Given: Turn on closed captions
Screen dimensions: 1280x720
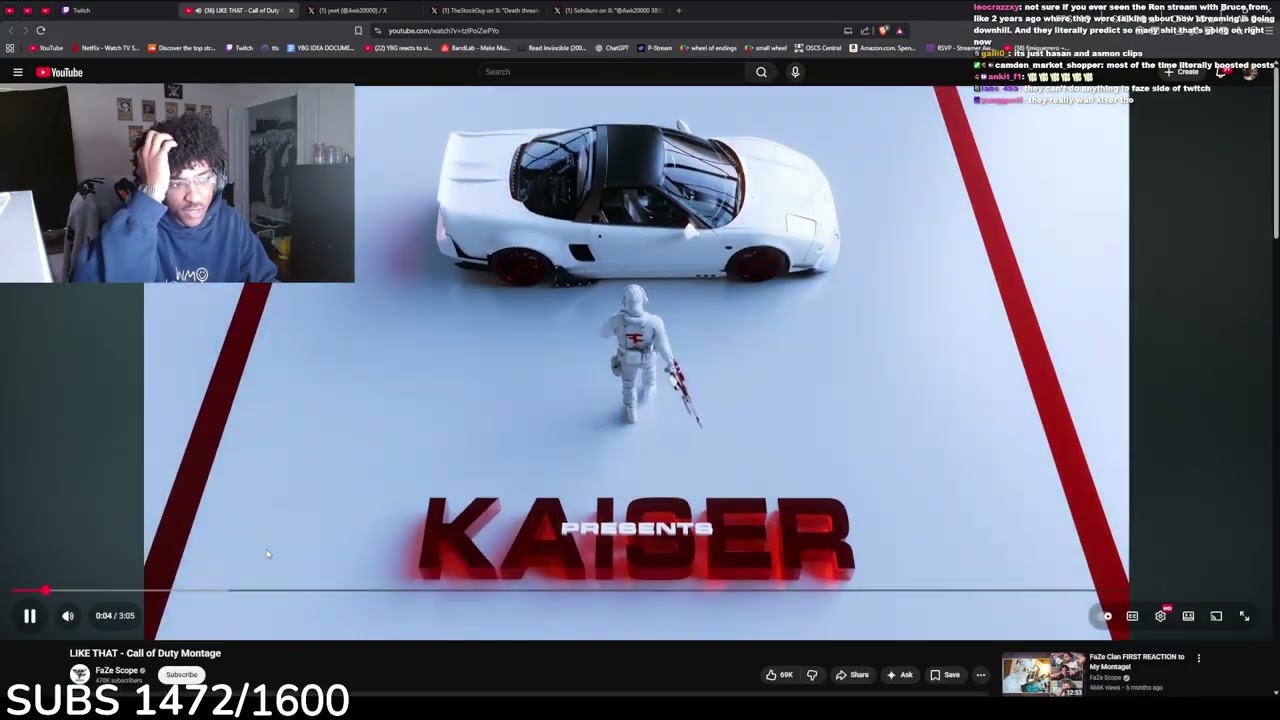Looking at the screenshot, I should (x=1132, y=616).
